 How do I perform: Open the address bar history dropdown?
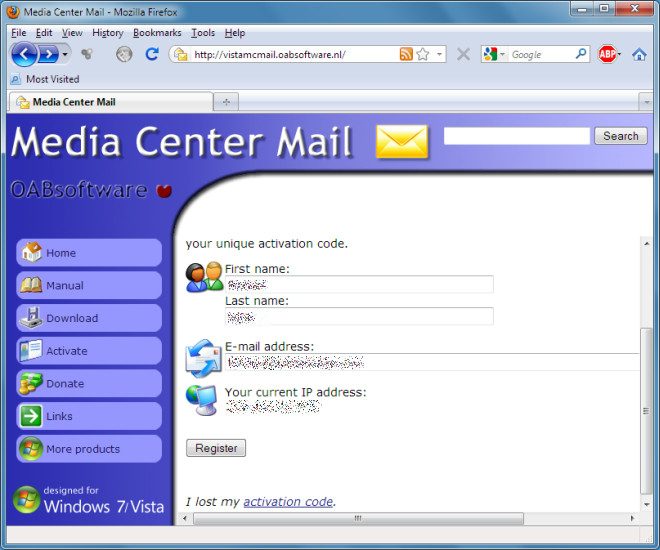click(439, 54)
